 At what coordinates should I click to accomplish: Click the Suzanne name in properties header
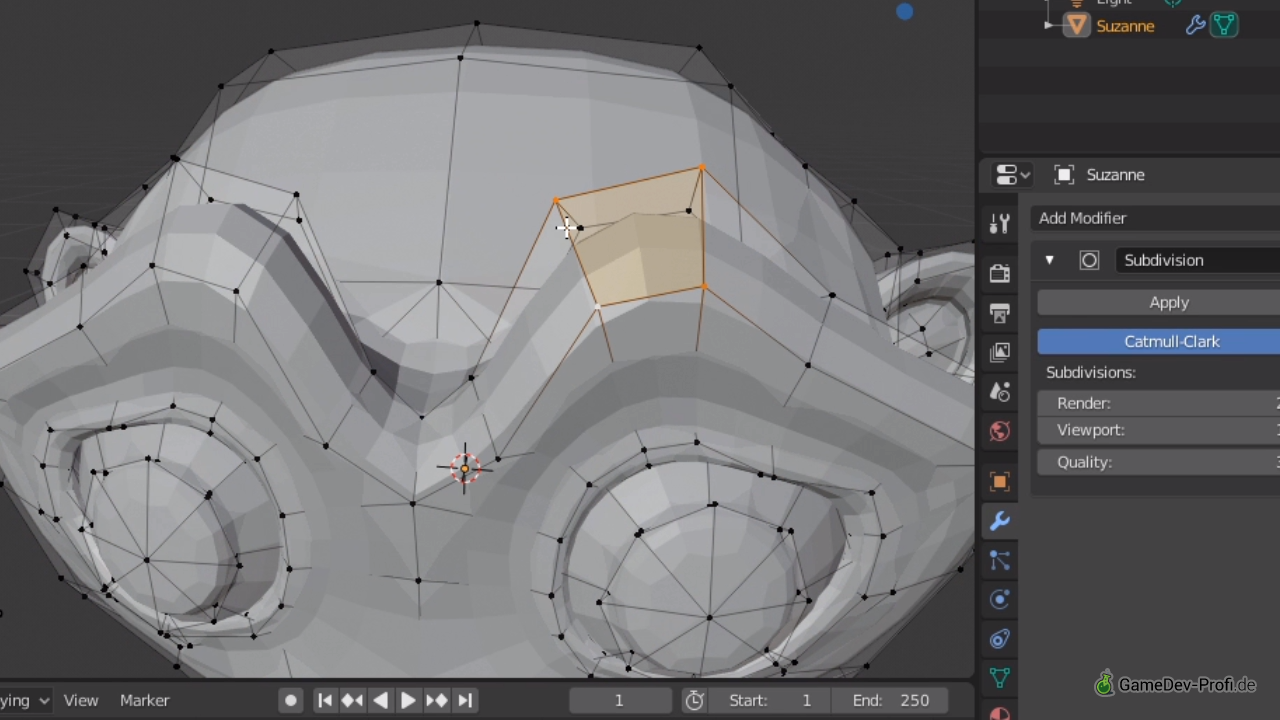tap(1115, 175)
